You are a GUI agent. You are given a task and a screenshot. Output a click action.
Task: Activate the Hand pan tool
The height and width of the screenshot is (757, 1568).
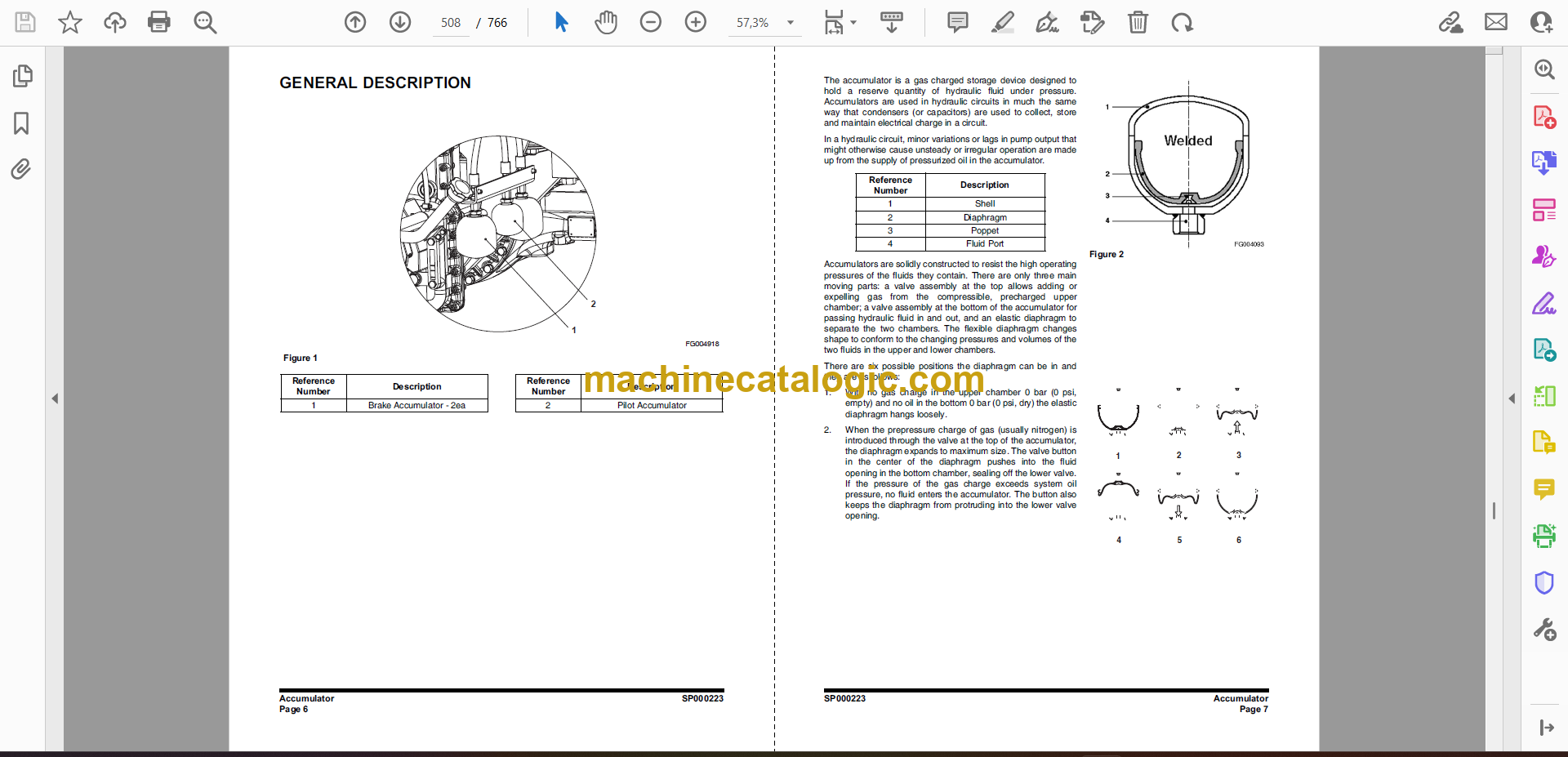coord(606,22)
